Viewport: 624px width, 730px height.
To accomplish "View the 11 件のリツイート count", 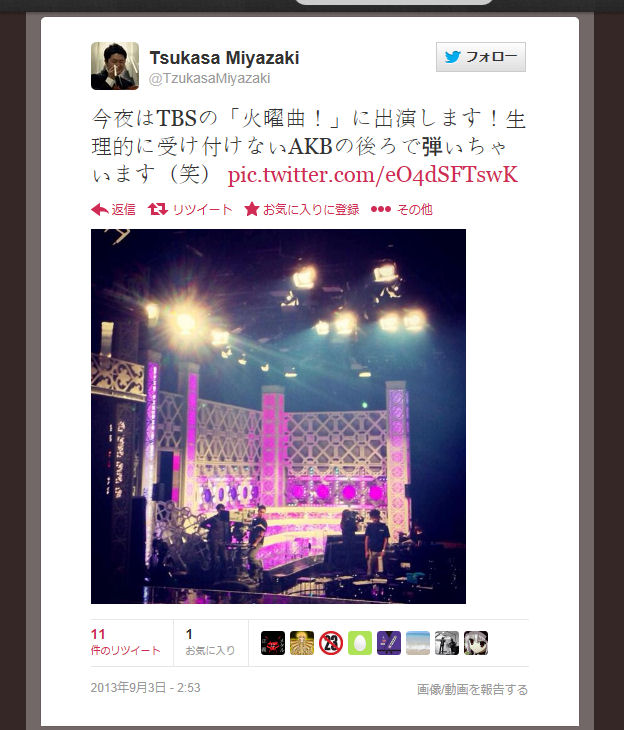I will pos(126,642).
